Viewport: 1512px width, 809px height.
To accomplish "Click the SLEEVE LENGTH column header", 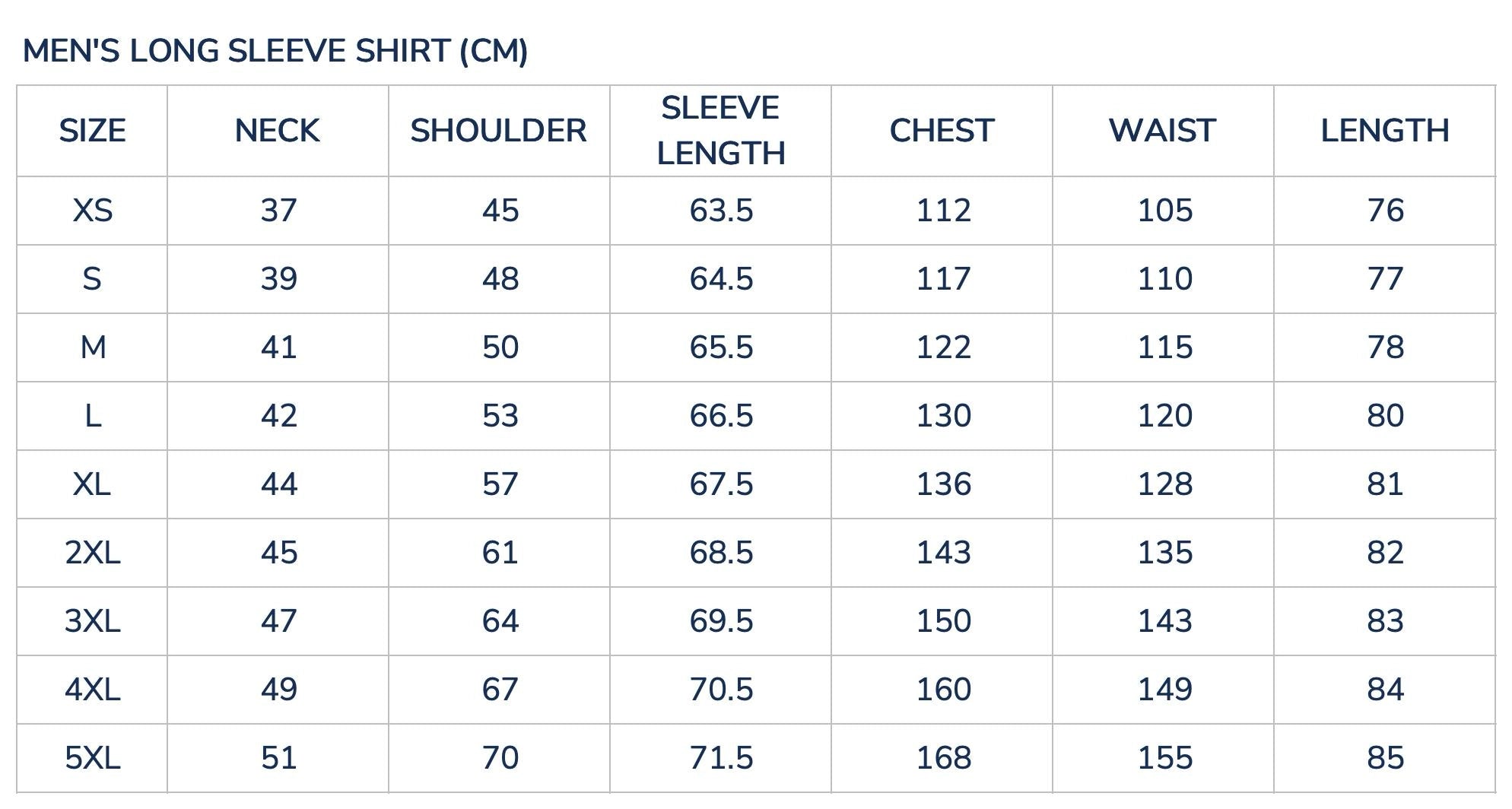I will pos(720,131).
